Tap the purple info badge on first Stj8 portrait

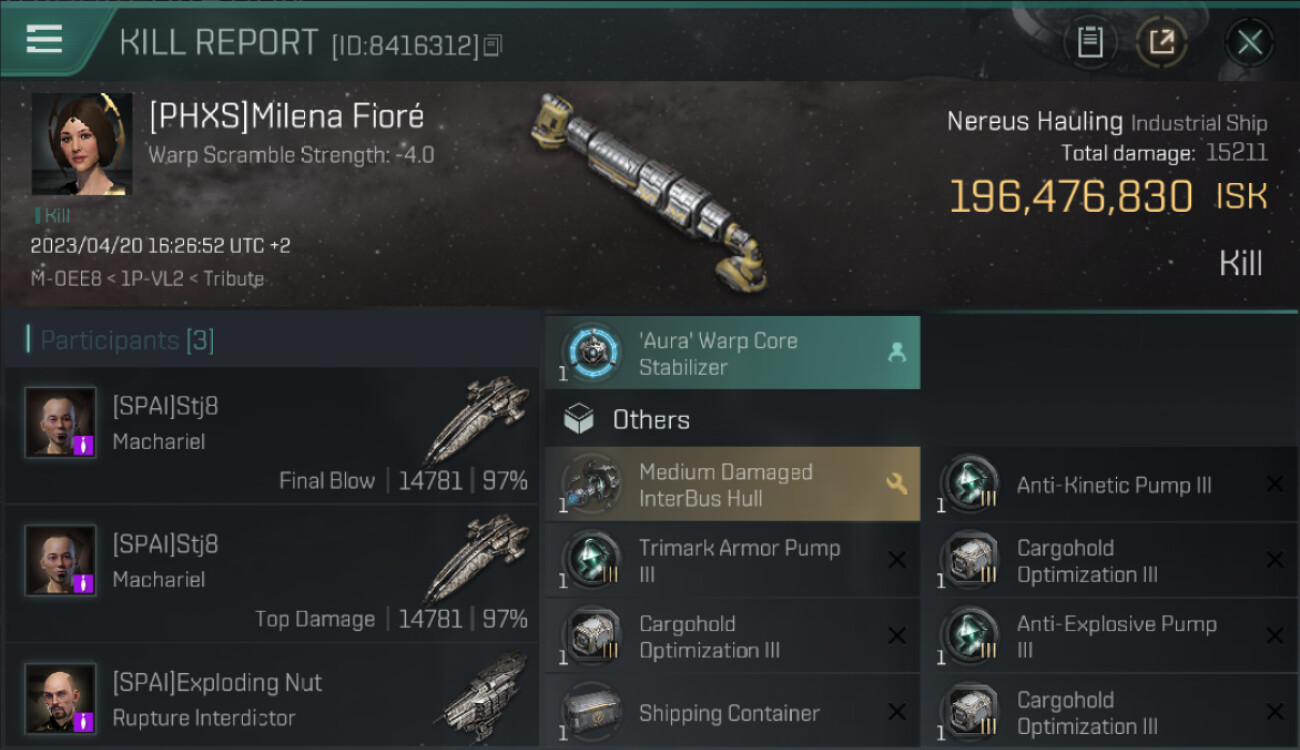(x=84, y=443)
